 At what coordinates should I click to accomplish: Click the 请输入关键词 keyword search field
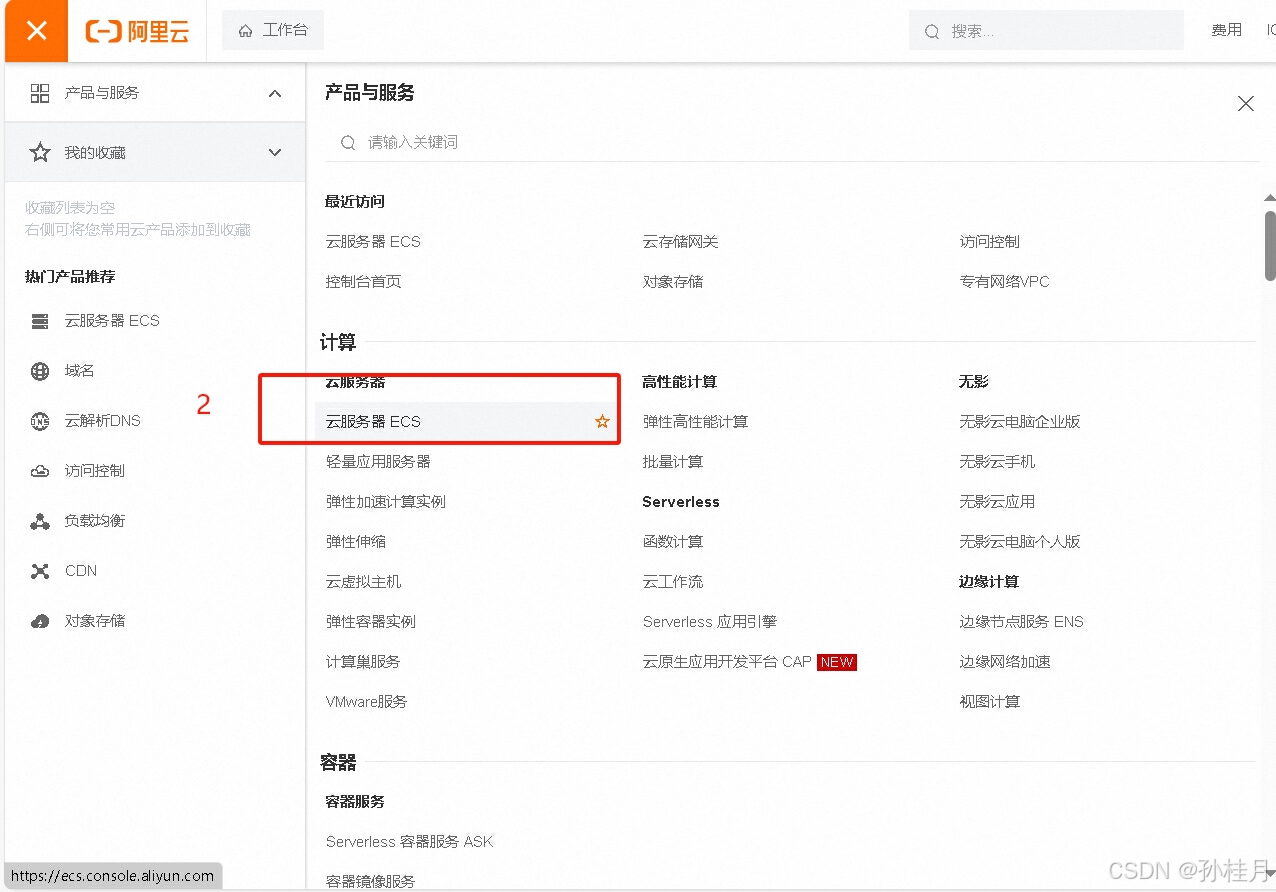(792, 142)
